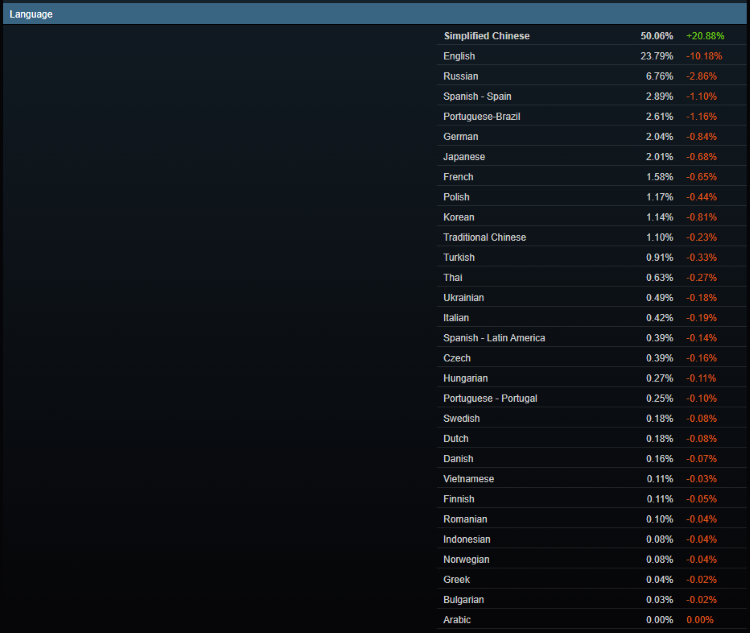Click the -0.03% Vietnamese change value
The height and width of the screenshot is (633, 750).
pyautogui.click(x=702, y=478)
